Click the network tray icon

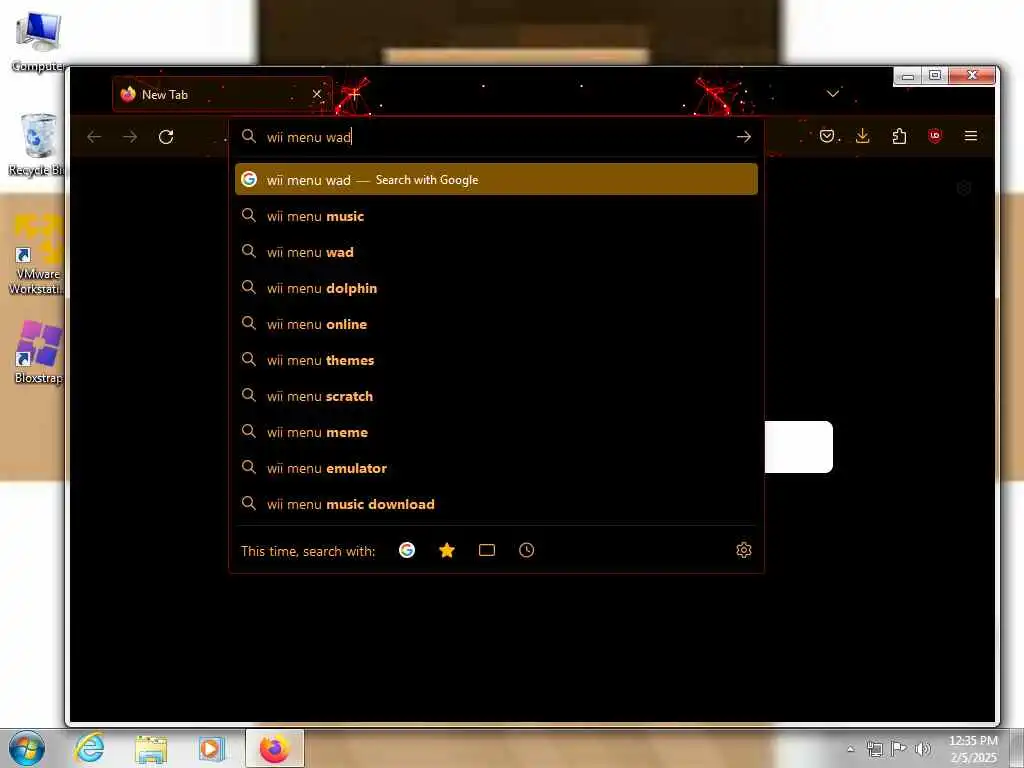[x=874, y=748]
